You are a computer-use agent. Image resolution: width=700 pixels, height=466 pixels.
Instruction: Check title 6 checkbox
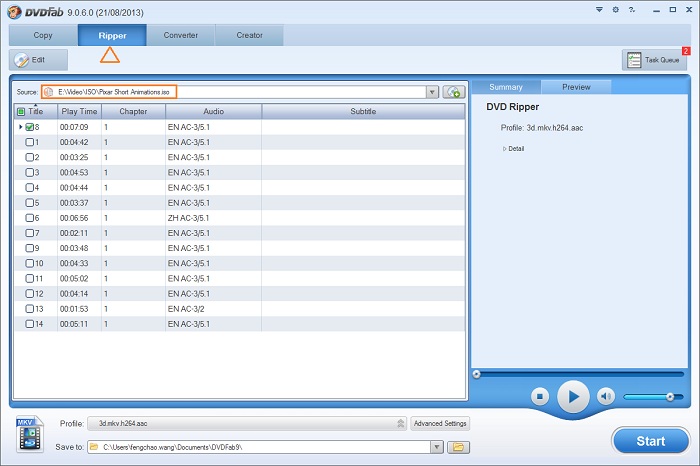tap(29, 218)
